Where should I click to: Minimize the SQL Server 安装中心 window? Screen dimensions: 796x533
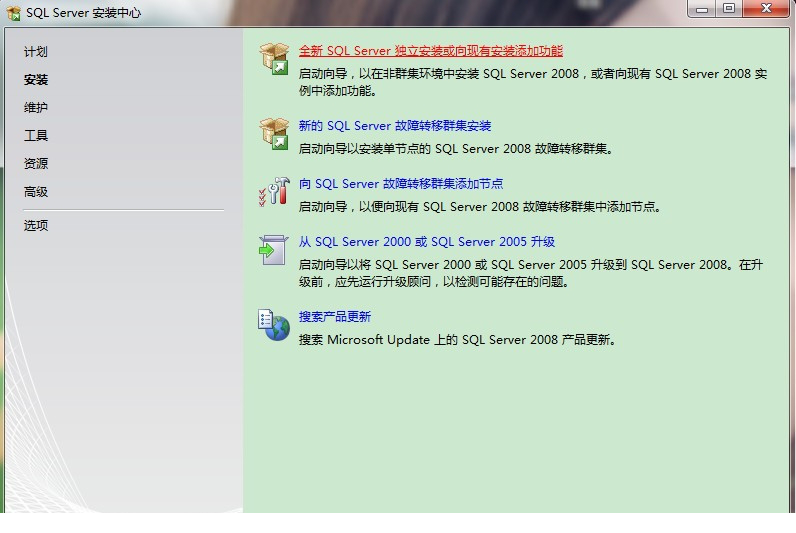[702, 9]
